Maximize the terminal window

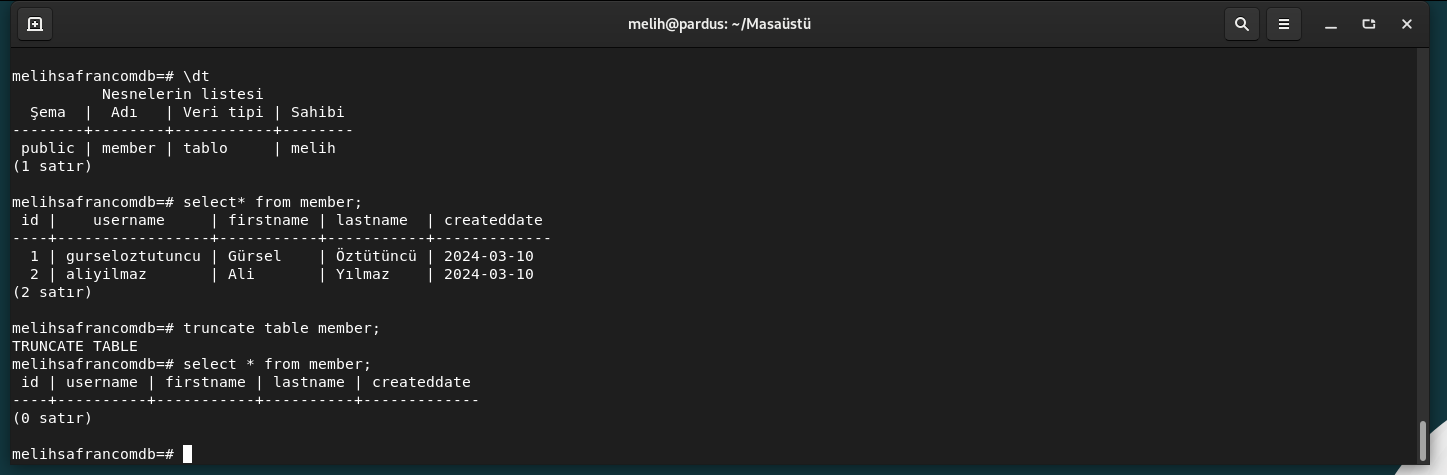point(1369,24)
